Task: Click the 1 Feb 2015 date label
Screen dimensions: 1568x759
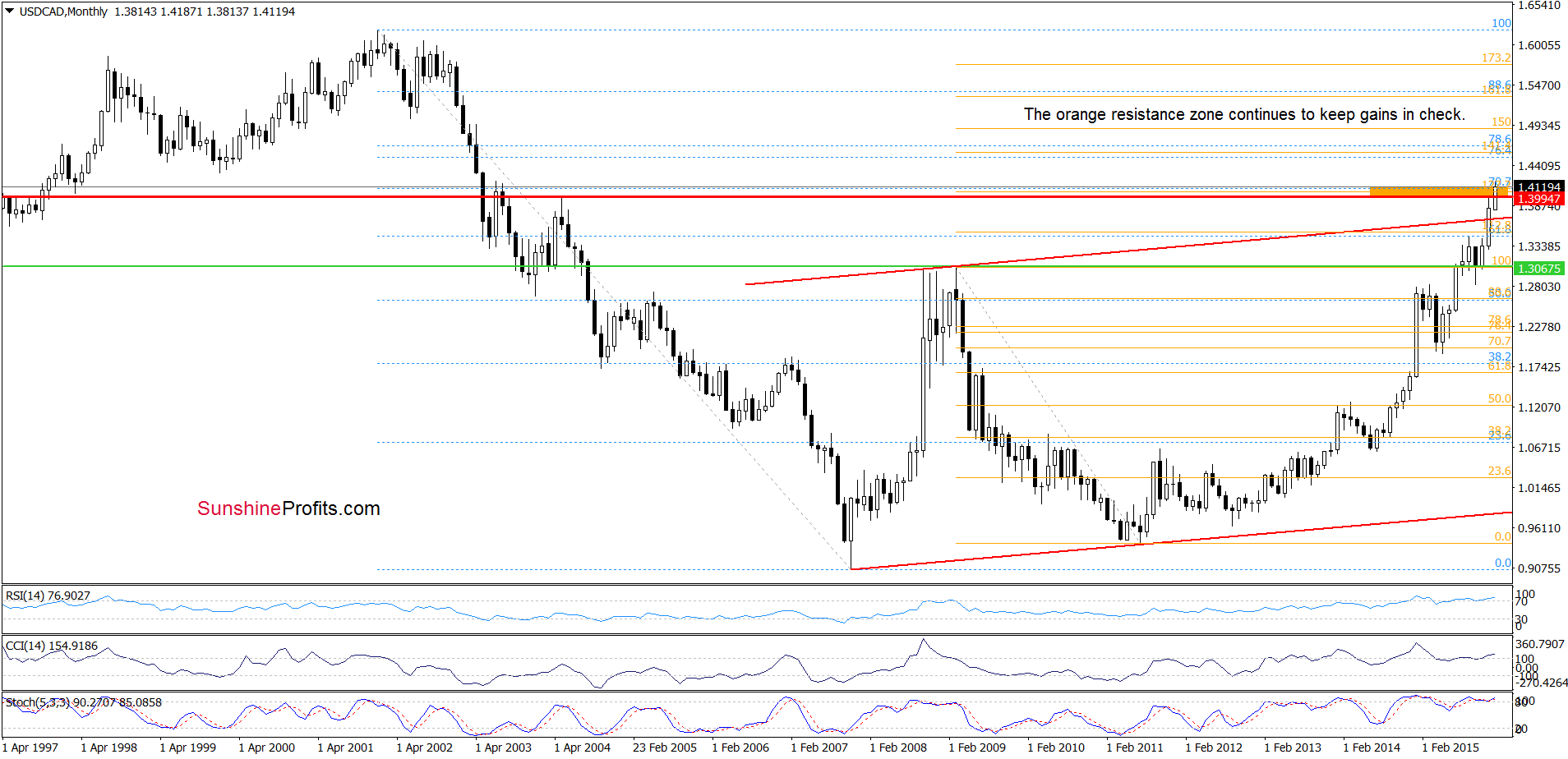Action: tap(1450, 747)
